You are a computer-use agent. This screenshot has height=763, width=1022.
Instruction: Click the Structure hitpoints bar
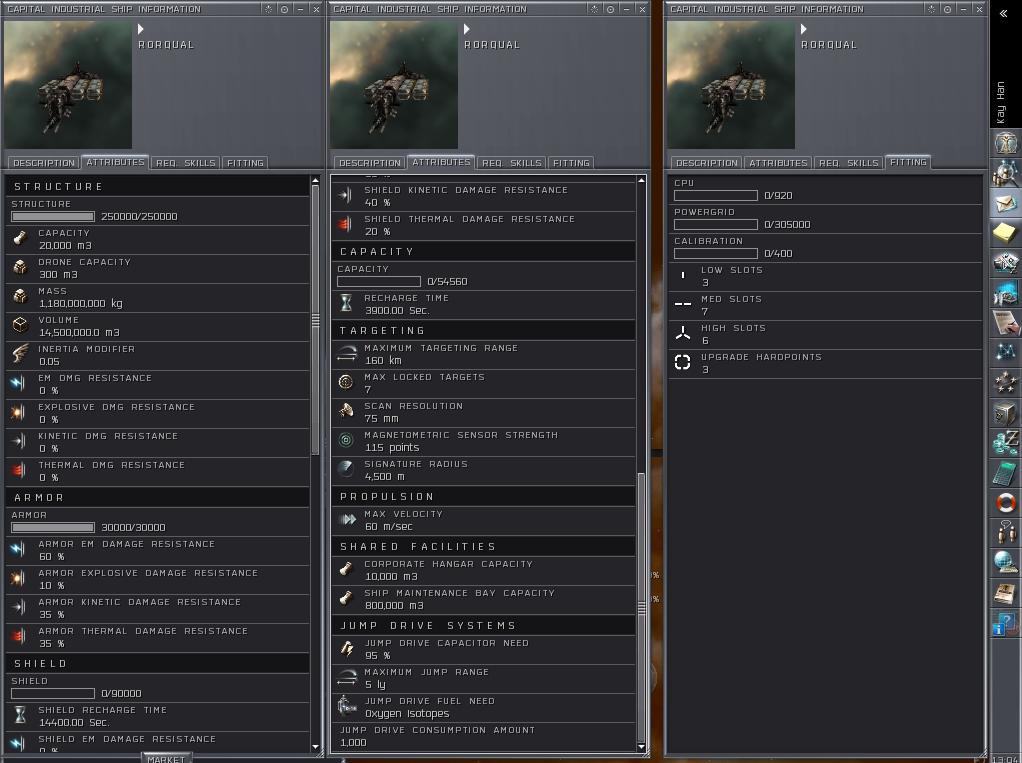coord(53,216)
